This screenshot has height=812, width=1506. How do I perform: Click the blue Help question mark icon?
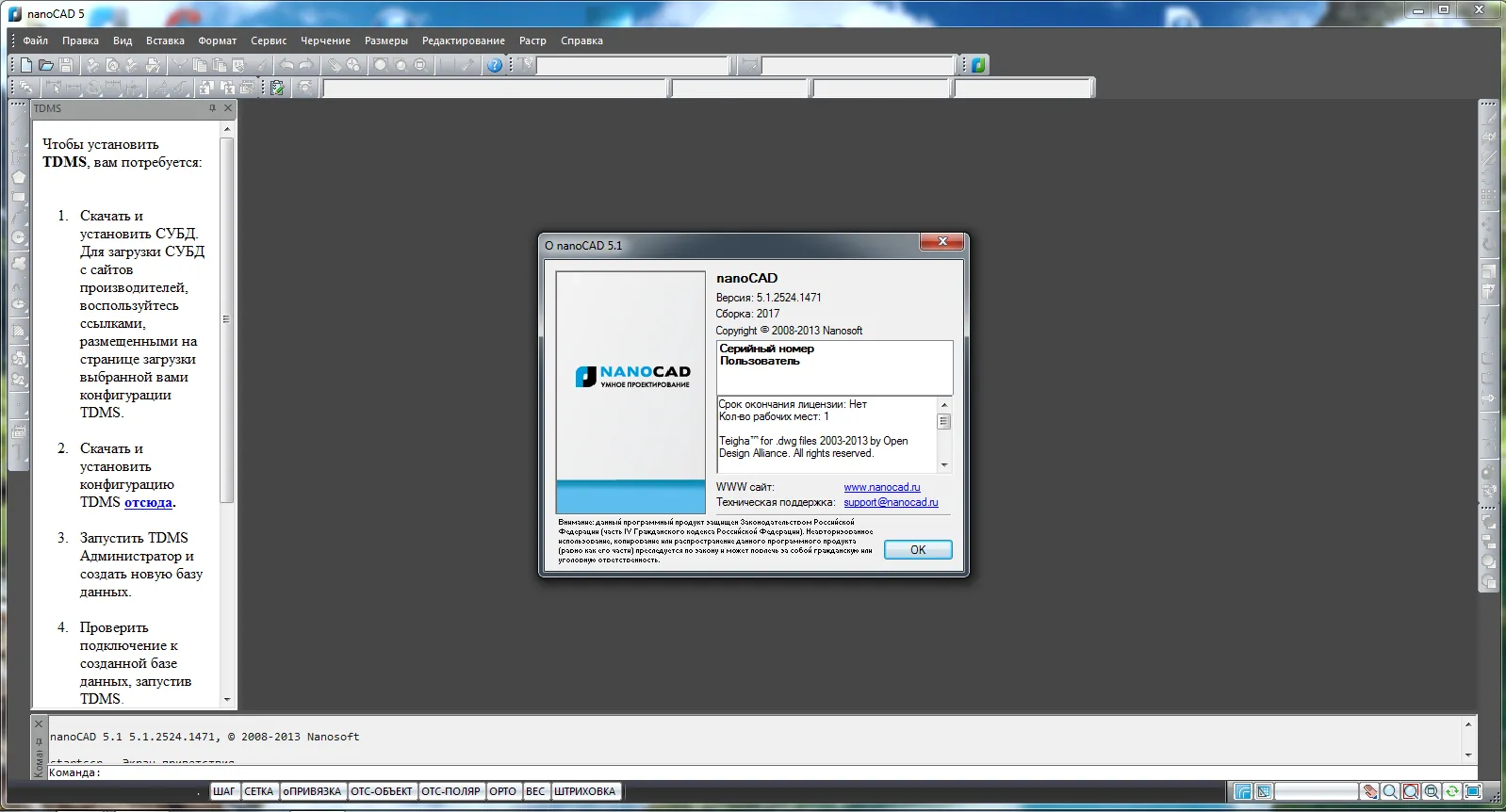[x=495, y=65]
